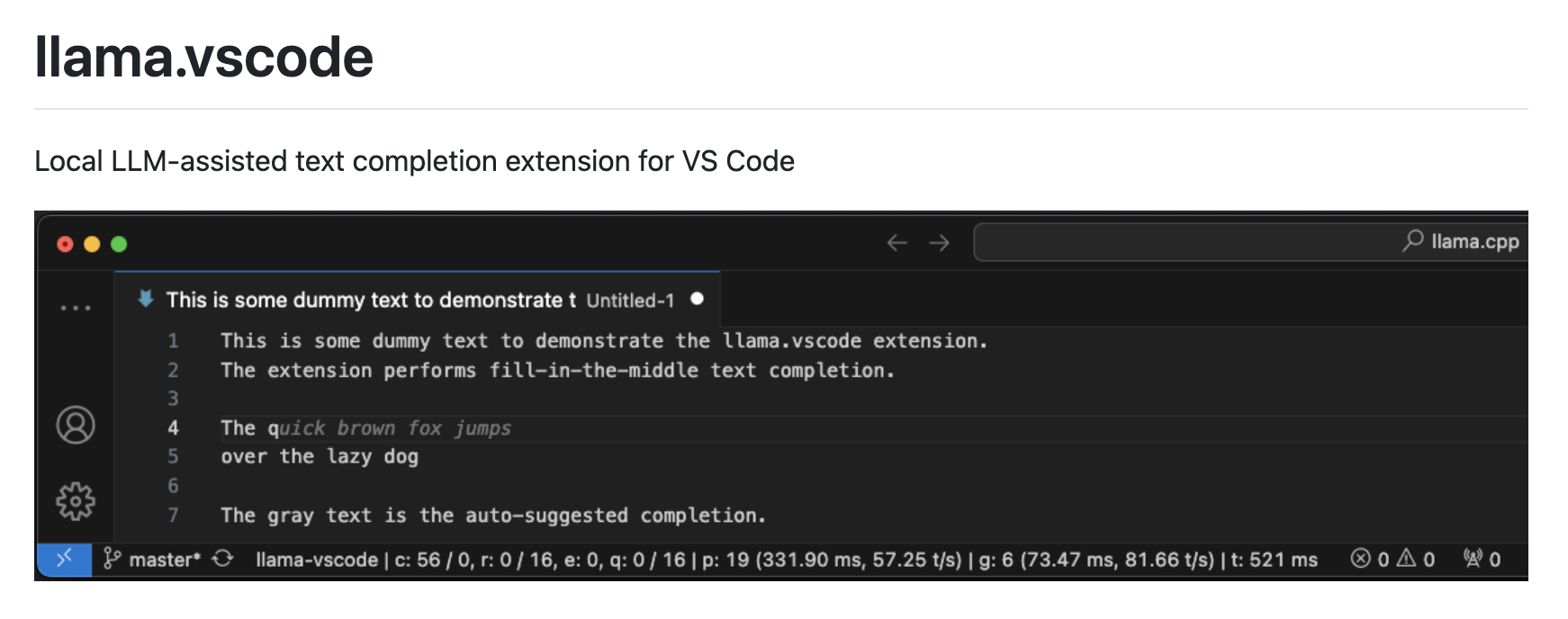Click the warning triangle in status bar
1568x619 pixels.
(x=1406, y=560)
